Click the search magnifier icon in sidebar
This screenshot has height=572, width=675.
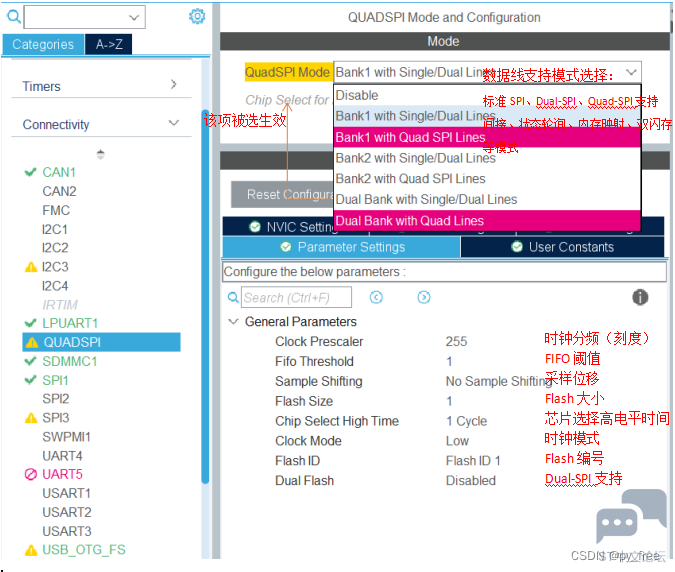click(x=13, y=16)
